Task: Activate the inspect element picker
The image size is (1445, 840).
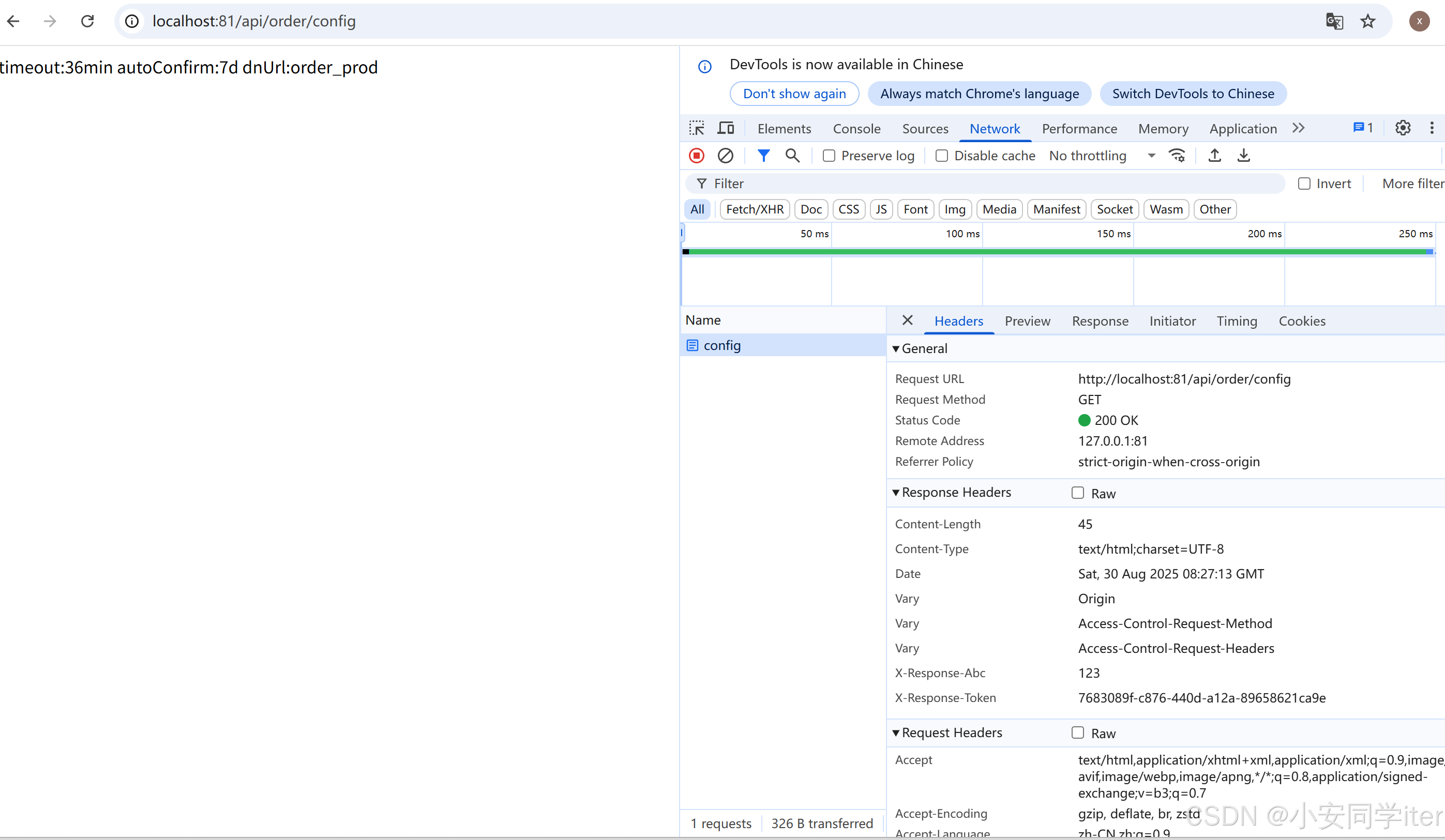Action: click(697, 128)
